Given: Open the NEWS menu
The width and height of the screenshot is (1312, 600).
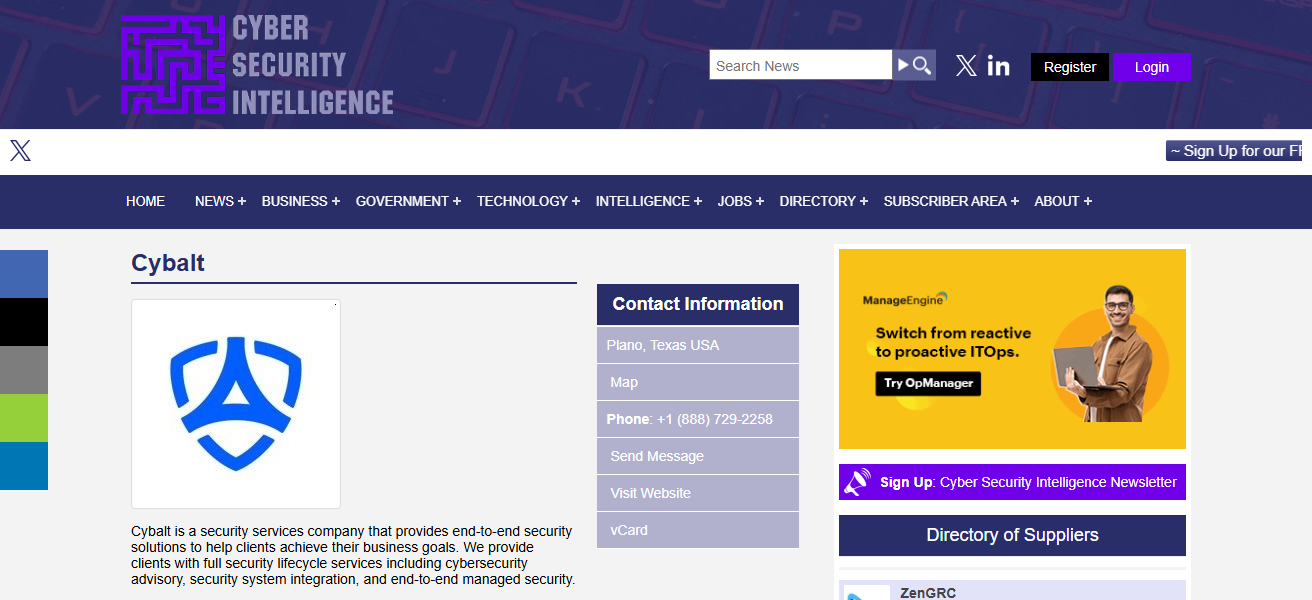Looking at the screenshot, I should coord(220,201).
